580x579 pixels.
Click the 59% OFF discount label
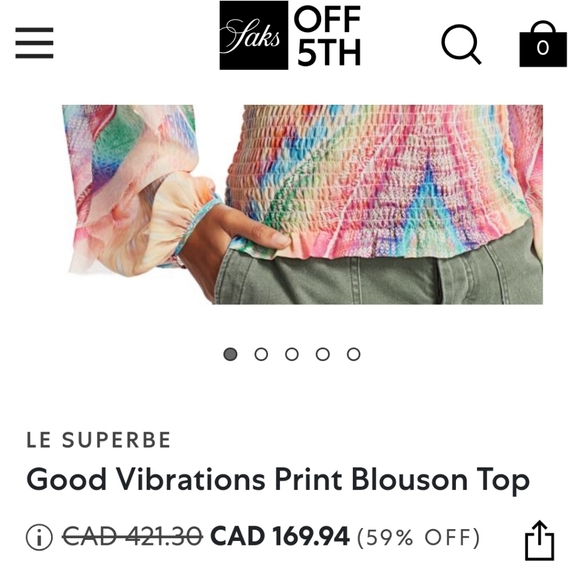click(x=418, y=537)
